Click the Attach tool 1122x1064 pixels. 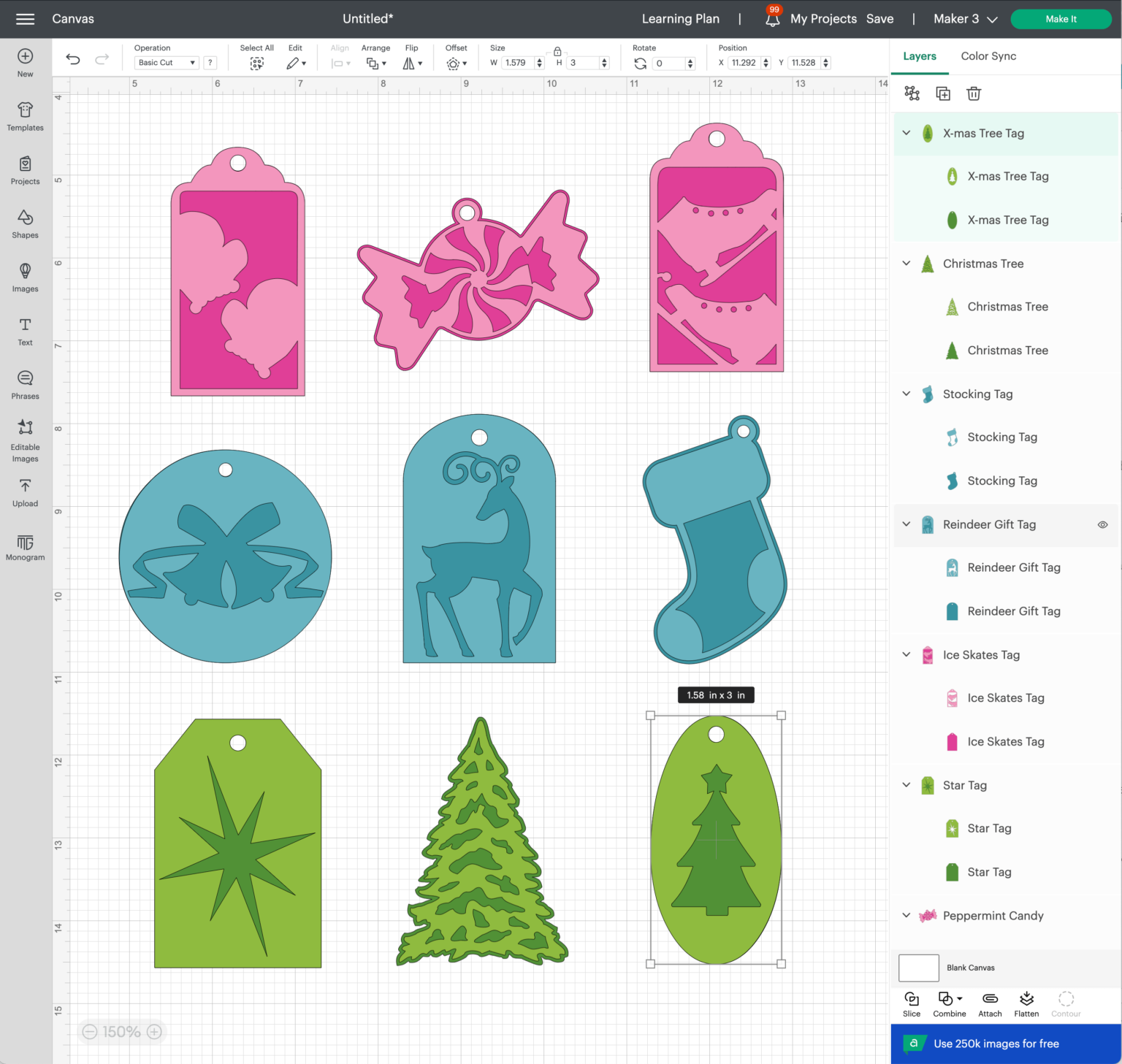tap(990, 1002)
